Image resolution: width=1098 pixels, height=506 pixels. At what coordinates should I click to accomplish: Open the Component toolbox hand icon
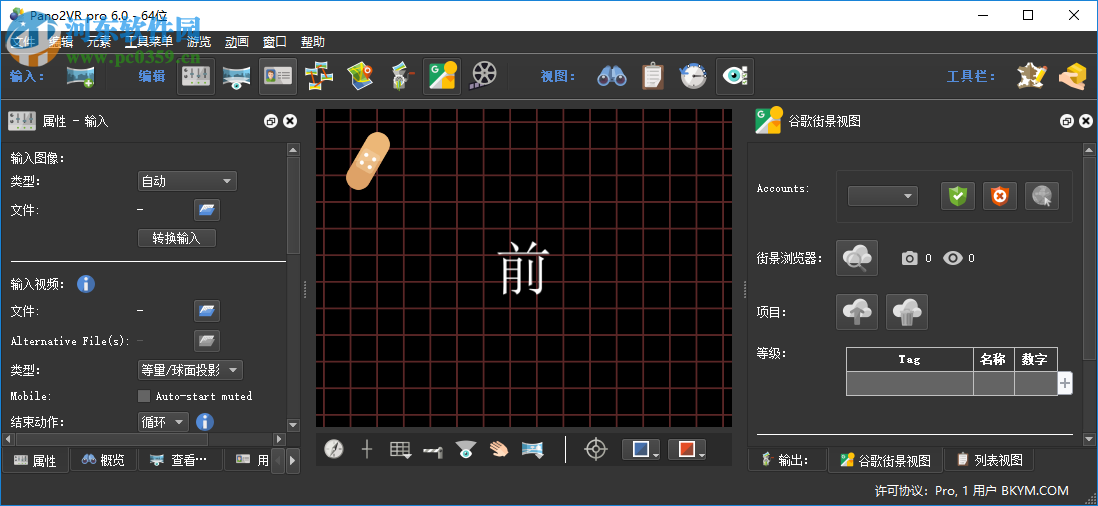1071,76
